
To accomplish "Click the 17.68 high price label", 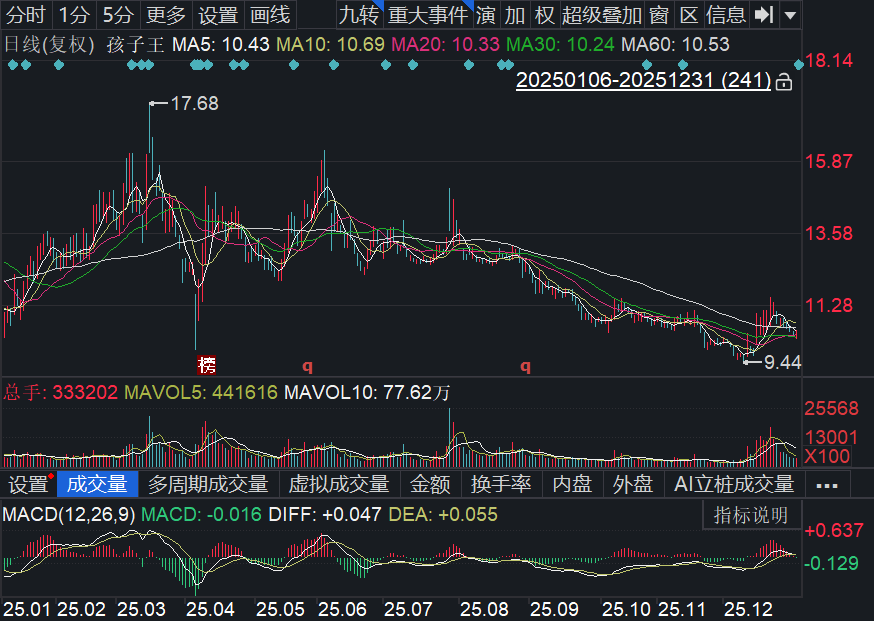I will 194,103.
